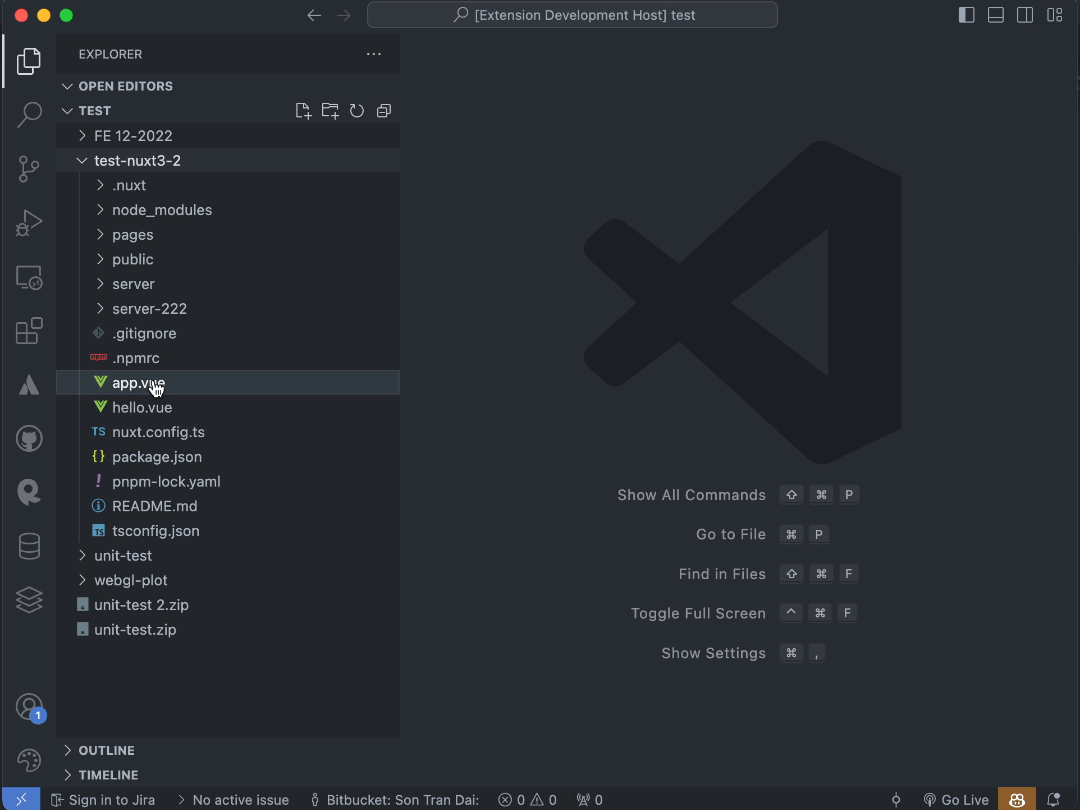
Task: Click the command center search box
Action: pos(572,15)
